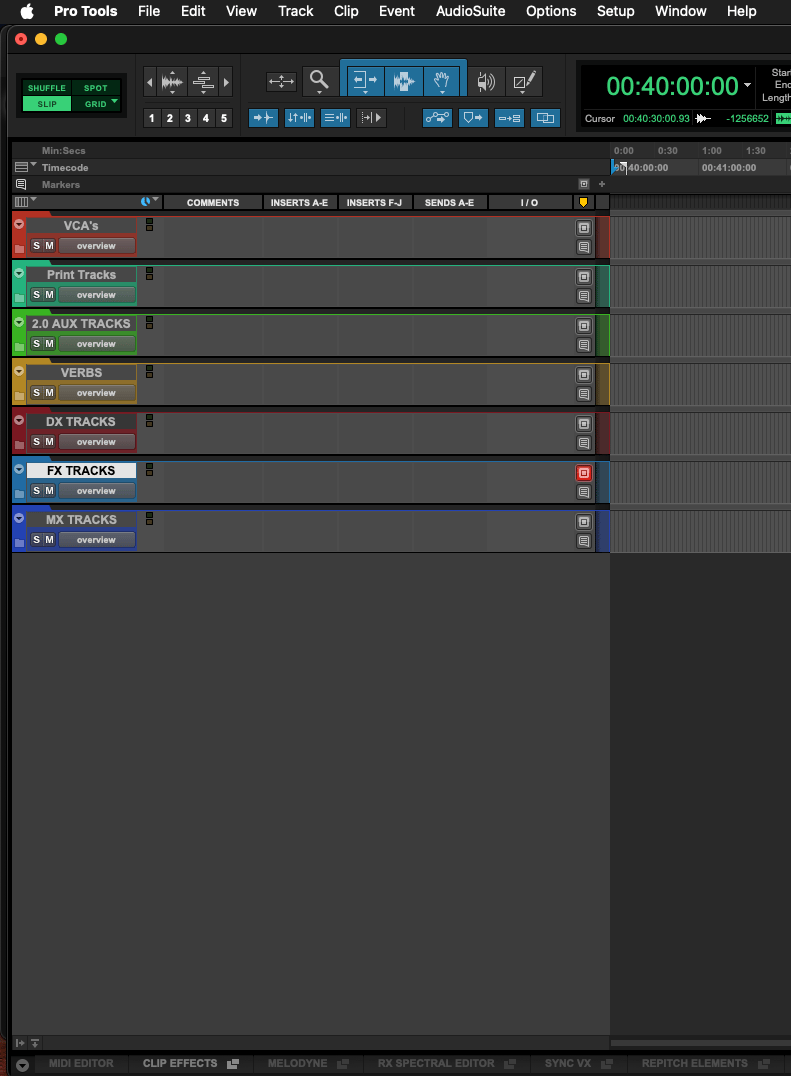Select the FX TRACKS track name

[x=81, y=471]
